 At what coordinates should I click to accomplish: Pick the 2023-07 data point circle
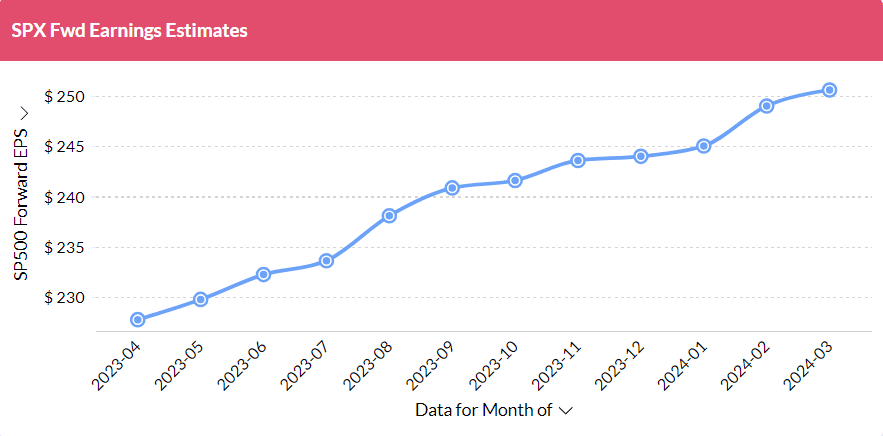coord(326,261)
